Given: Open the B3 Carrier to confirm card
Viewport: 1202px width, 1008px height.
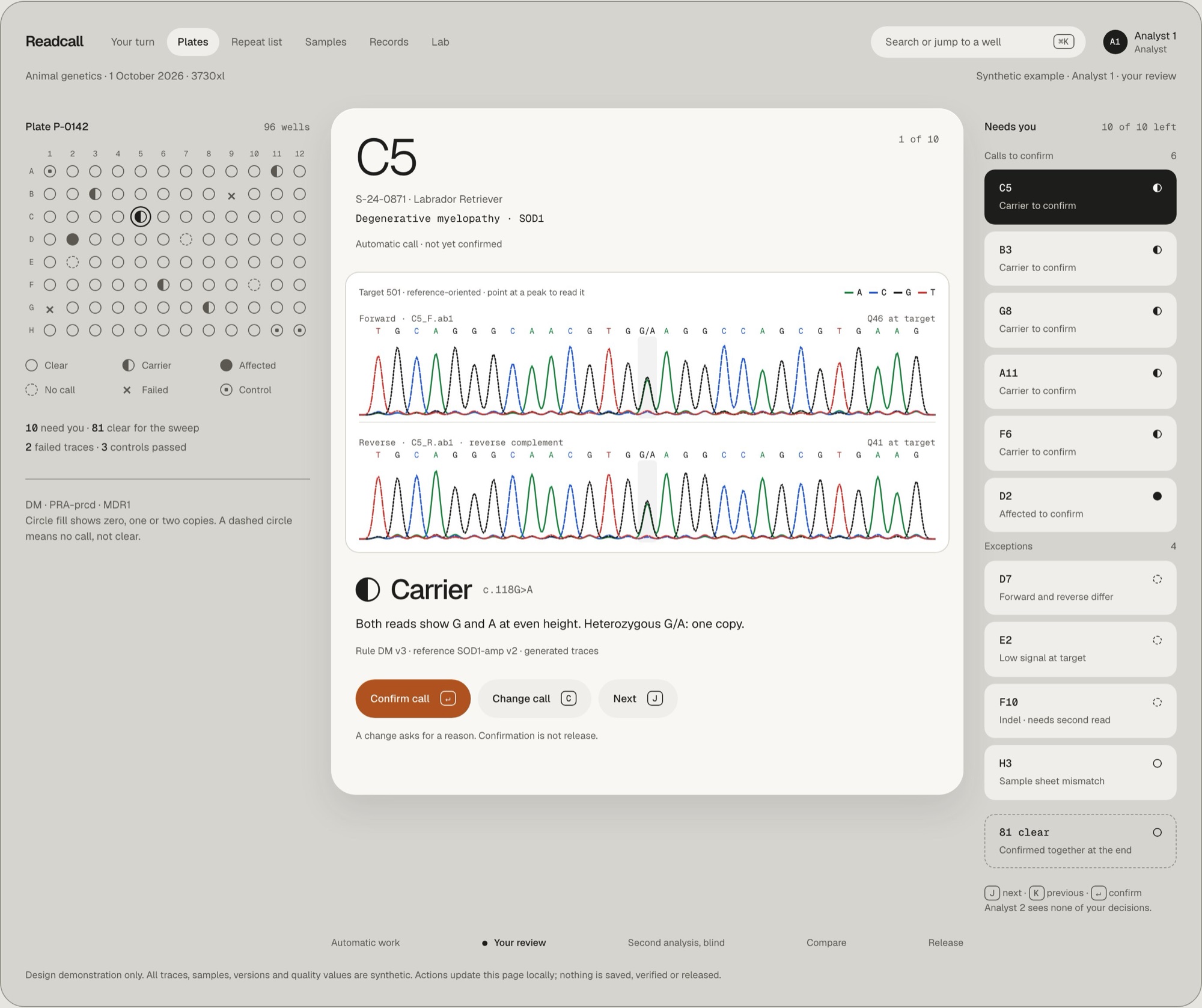Looking at the screenshot, I should pyautogui.click(x=1080, y=258).
